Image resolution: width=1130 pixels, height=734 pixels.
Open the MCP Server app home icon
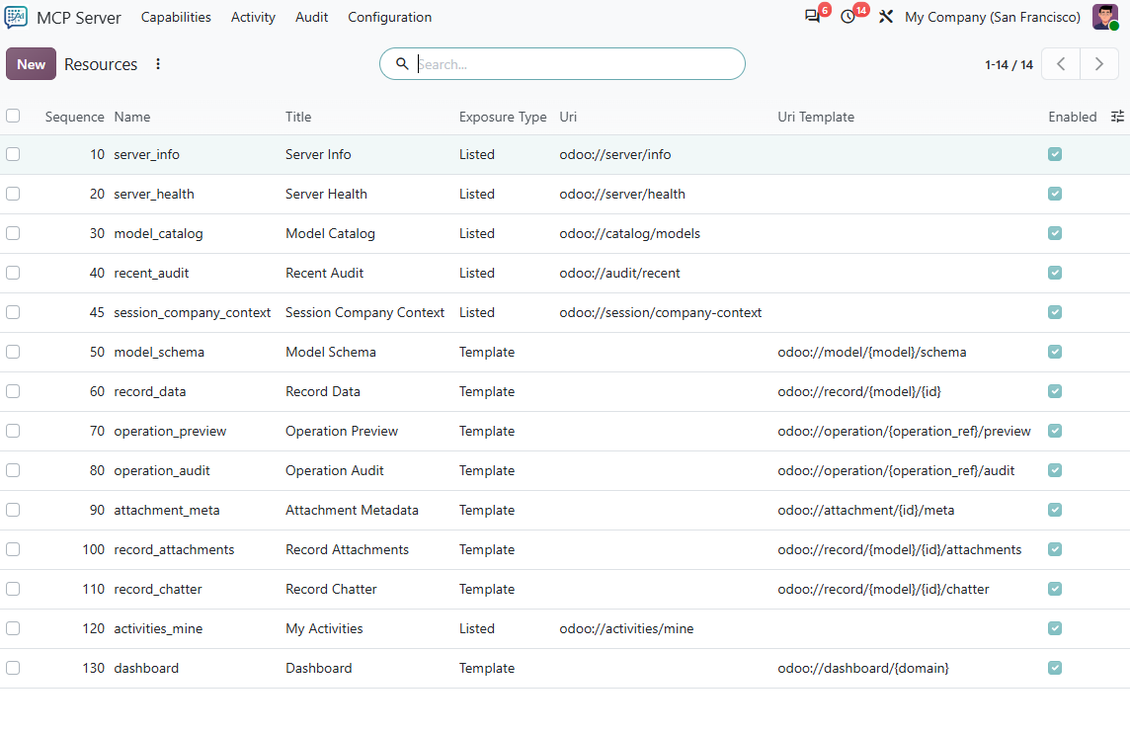pyautogui.click(x=16, y=17)
